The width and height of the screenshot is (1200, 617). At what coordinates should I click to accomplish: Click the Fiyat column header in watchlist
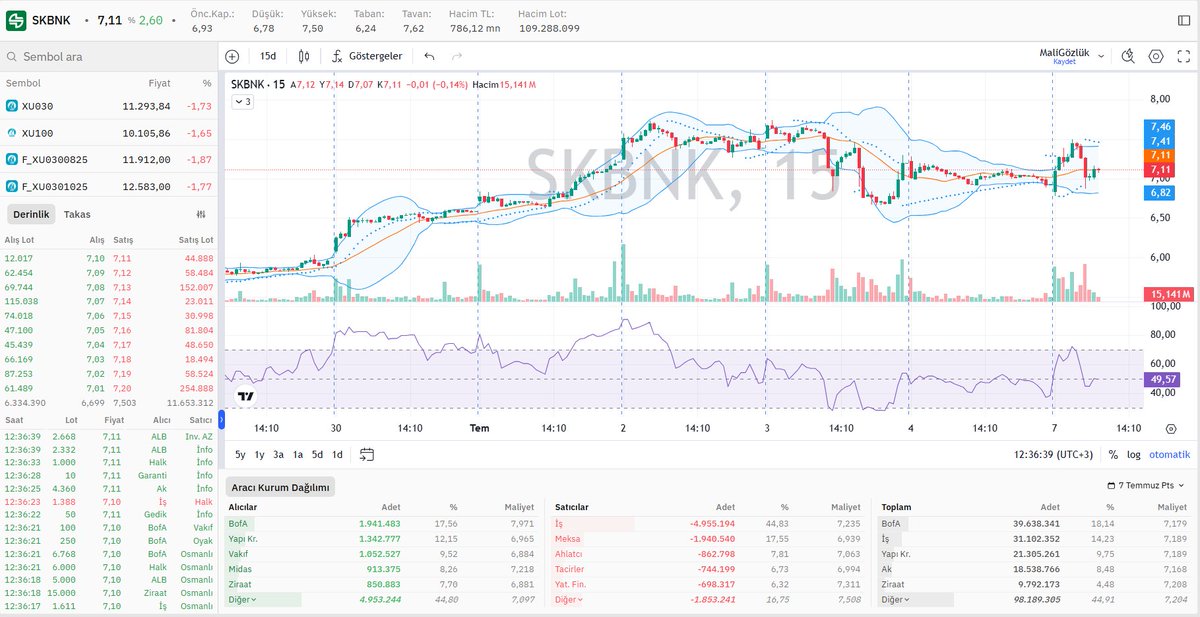[x=160, y=83]
